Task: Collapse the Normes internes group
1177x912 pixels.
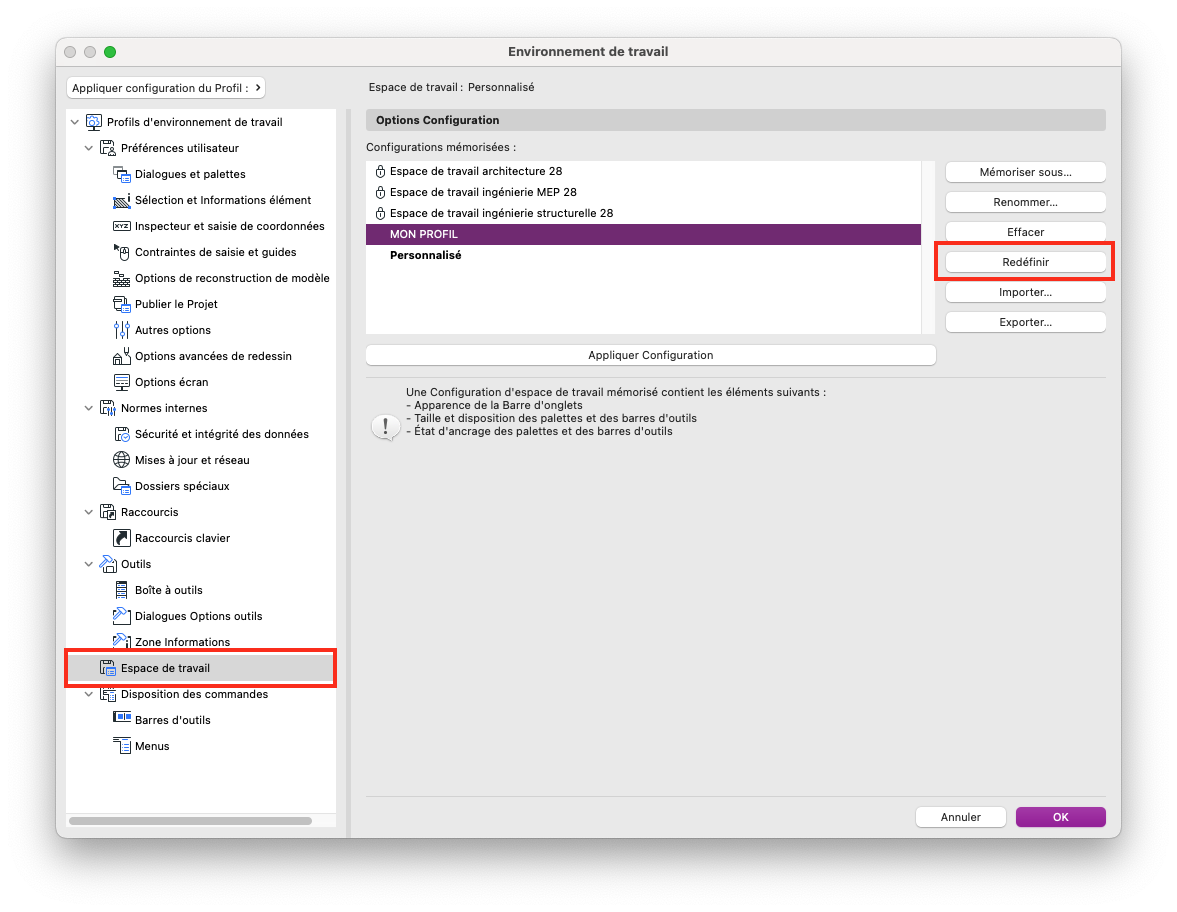Action: [89, 408]
